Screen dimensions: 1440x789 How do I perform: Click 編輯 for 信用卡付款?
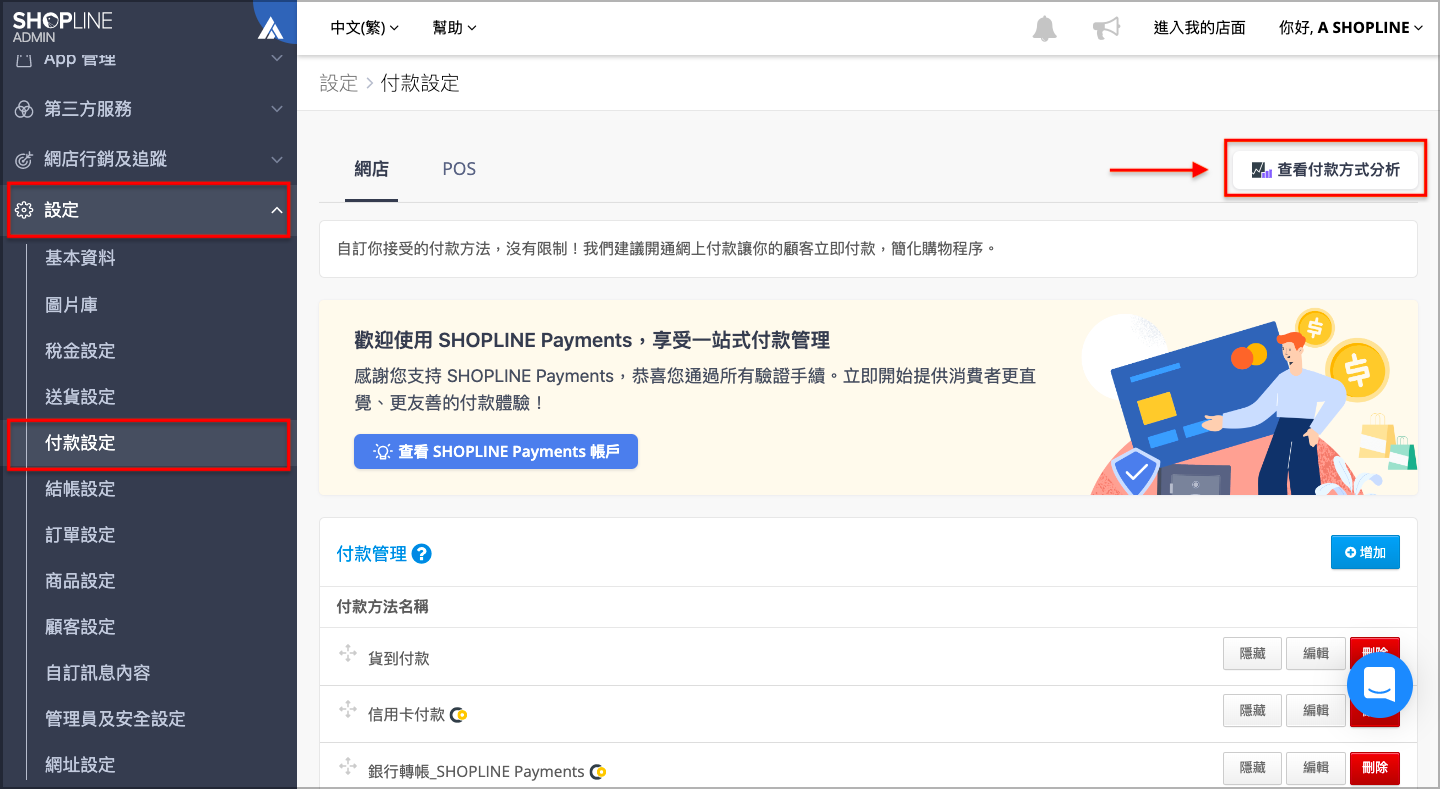1315,710
